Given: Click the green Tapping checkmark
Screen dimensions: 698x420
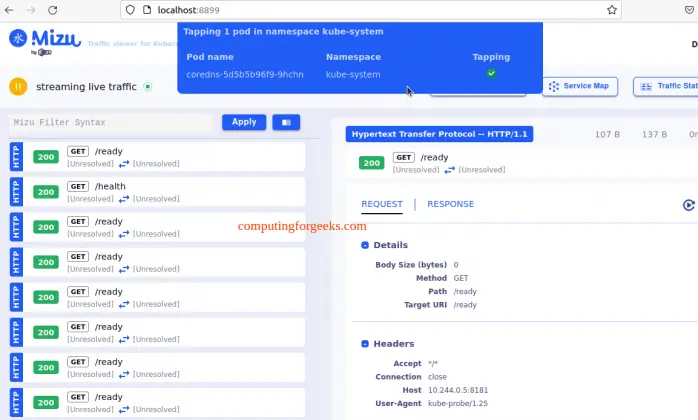Looking at the screenshot, I should [x=491, y=74].
